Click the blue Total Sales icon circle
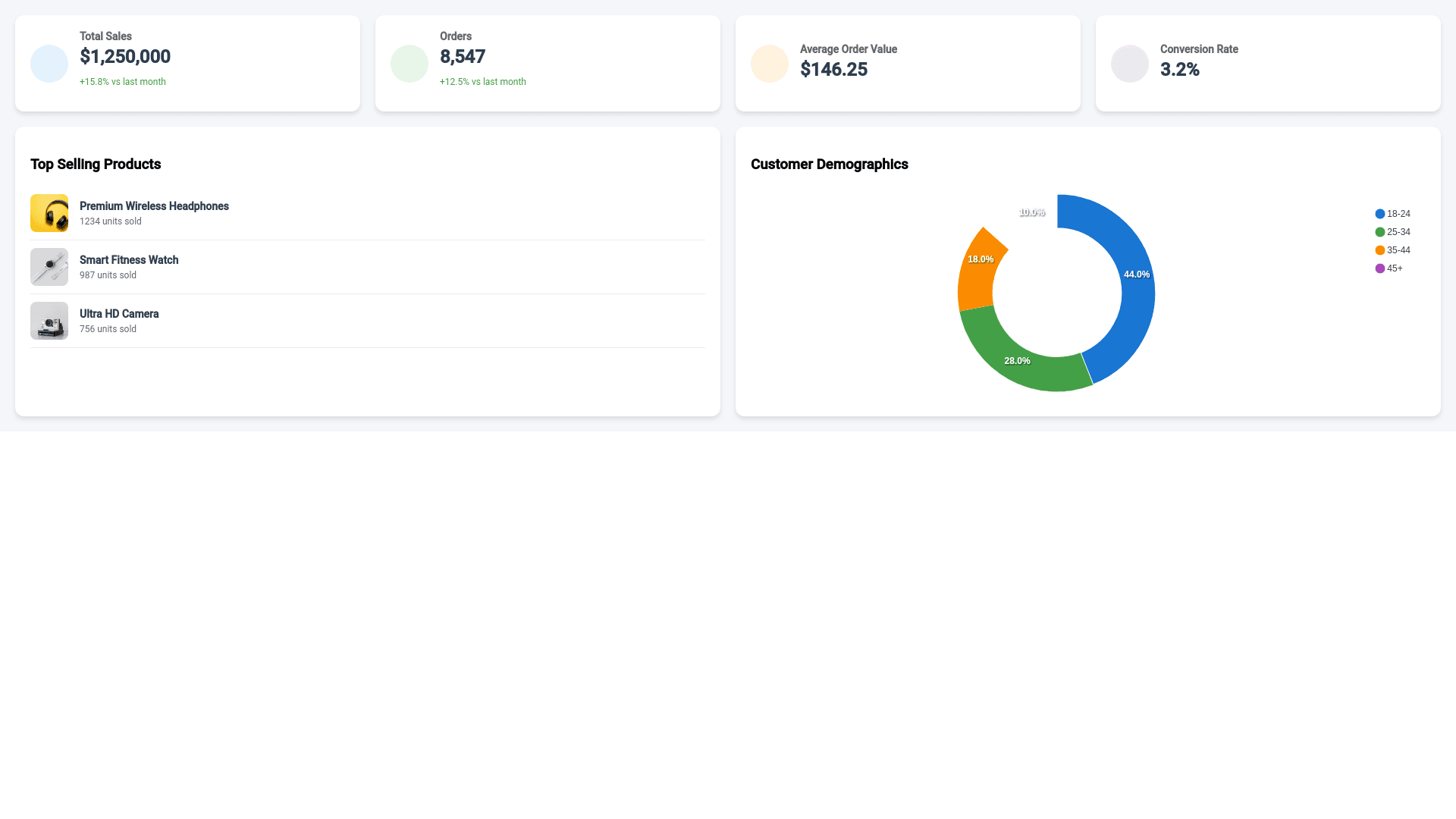1456x819 pixels. [49, 64]
